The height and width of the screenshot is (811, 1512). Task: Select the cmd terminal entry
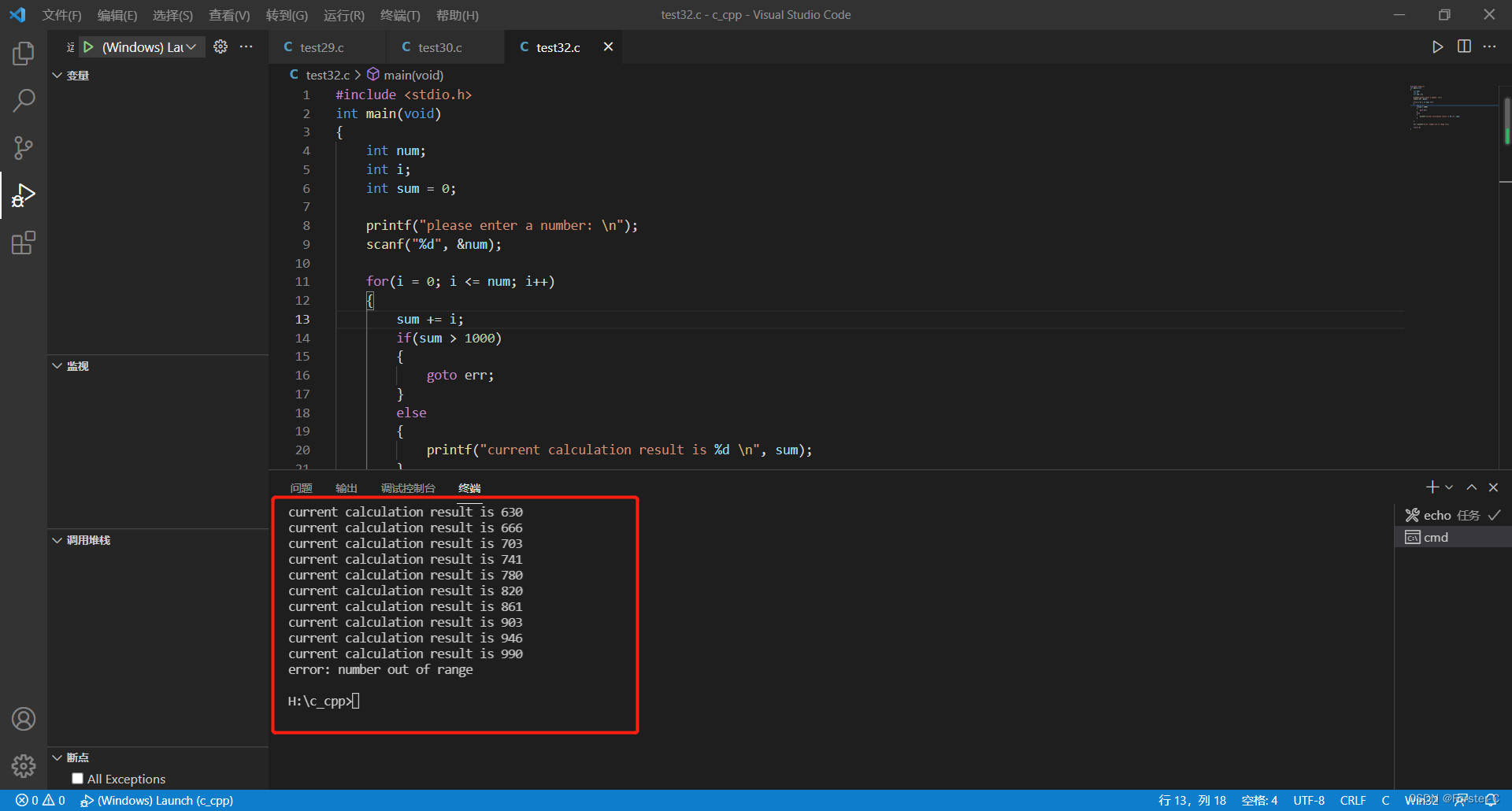[1453, 537]
